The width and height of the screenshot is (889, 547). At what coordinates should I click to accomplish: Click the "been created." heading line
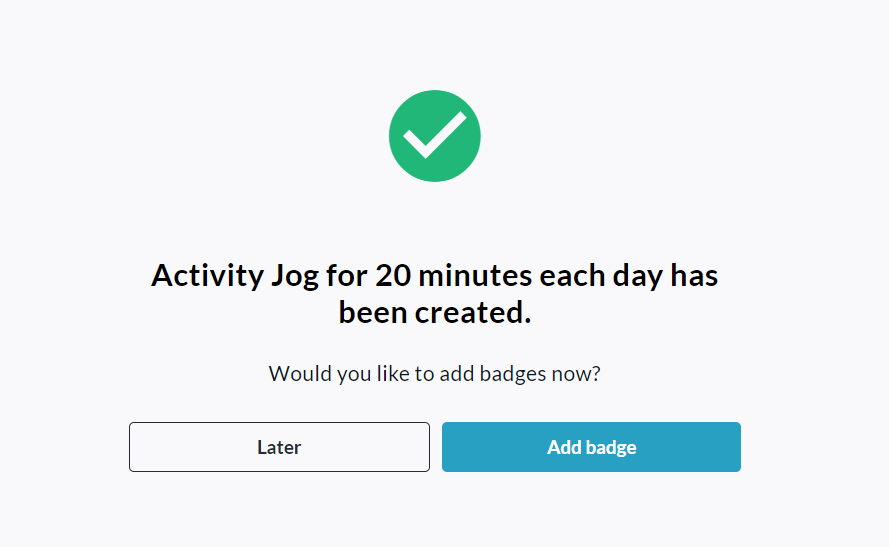(x=434, y=312)
